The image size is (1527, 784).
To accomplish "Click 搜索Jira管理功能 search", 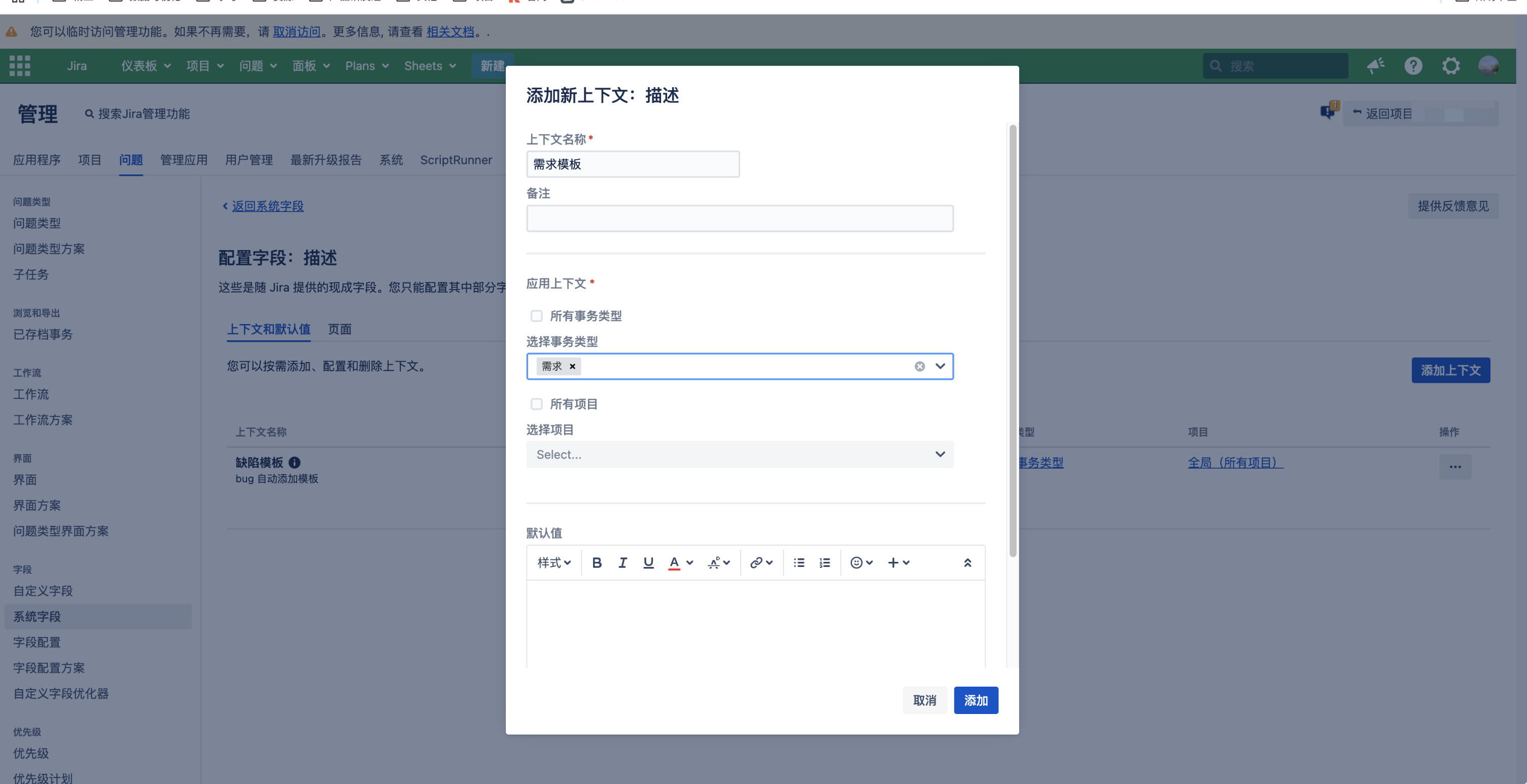I will 137,114.
